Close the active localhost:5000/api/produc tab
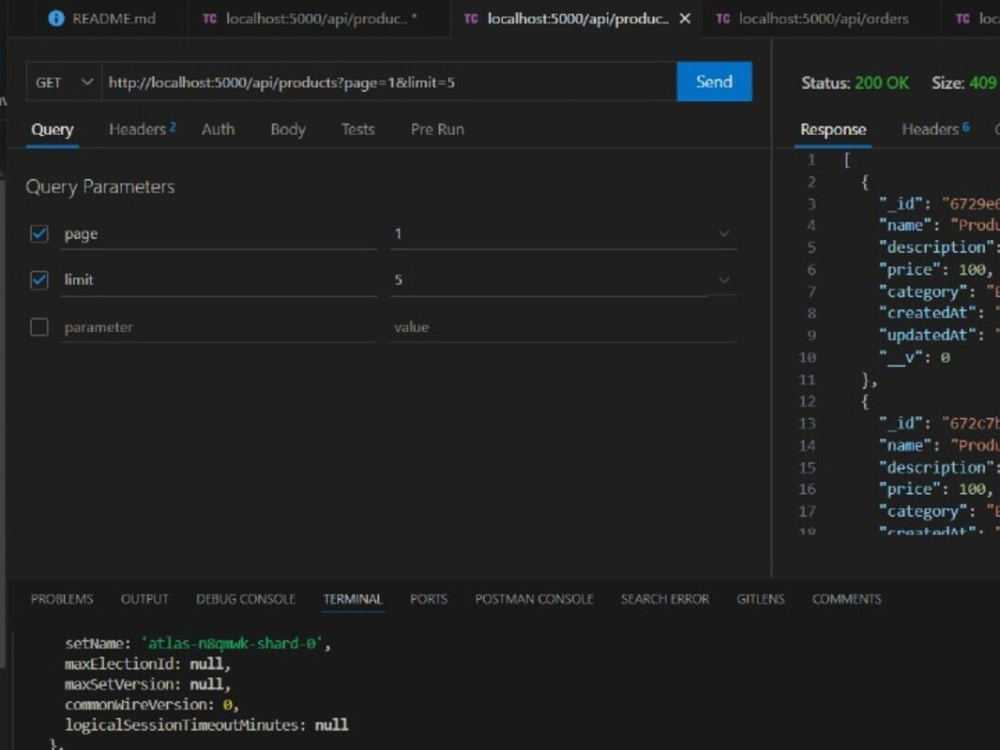This screenshot has height=750, width=1000. (685, 18)
